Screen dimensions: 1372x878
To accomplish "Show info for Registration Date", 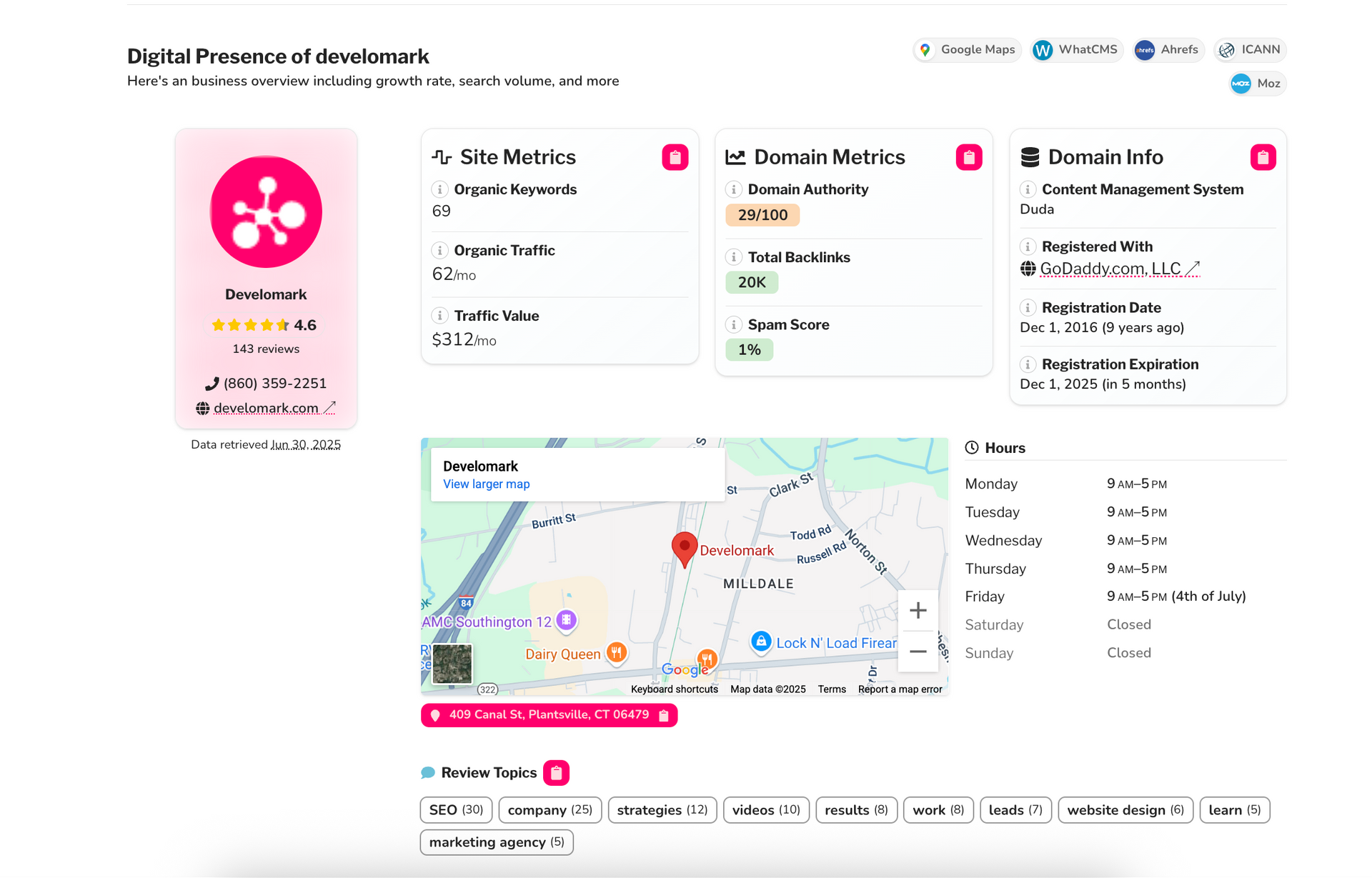I will 1028,308.
